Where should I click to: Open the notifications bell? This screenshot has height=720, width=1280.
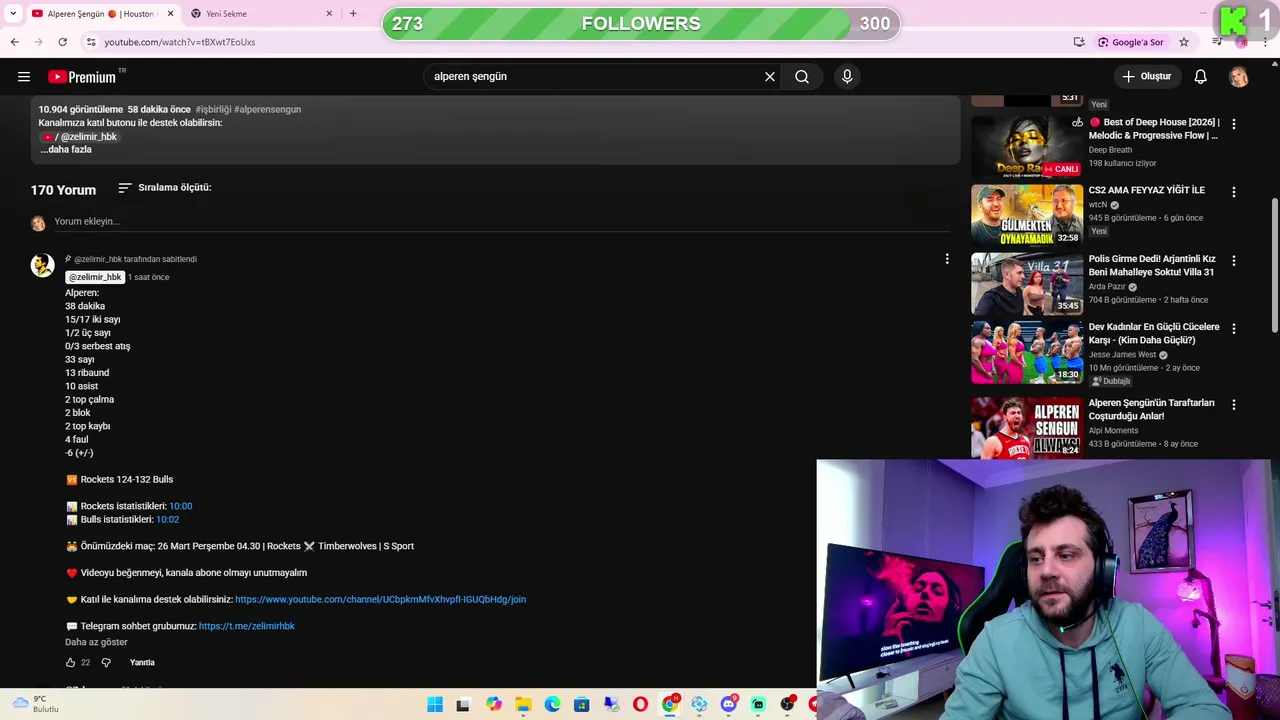(x=1201, y=77)
